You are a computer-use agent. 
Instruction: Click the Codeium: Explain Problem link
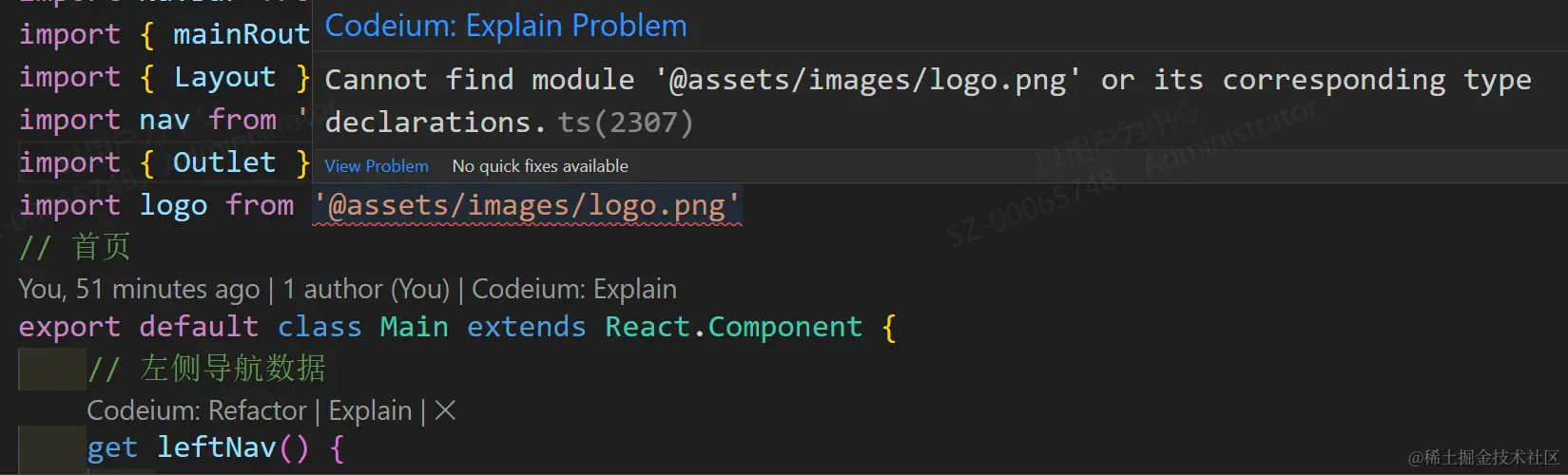(x=505, y=26)
